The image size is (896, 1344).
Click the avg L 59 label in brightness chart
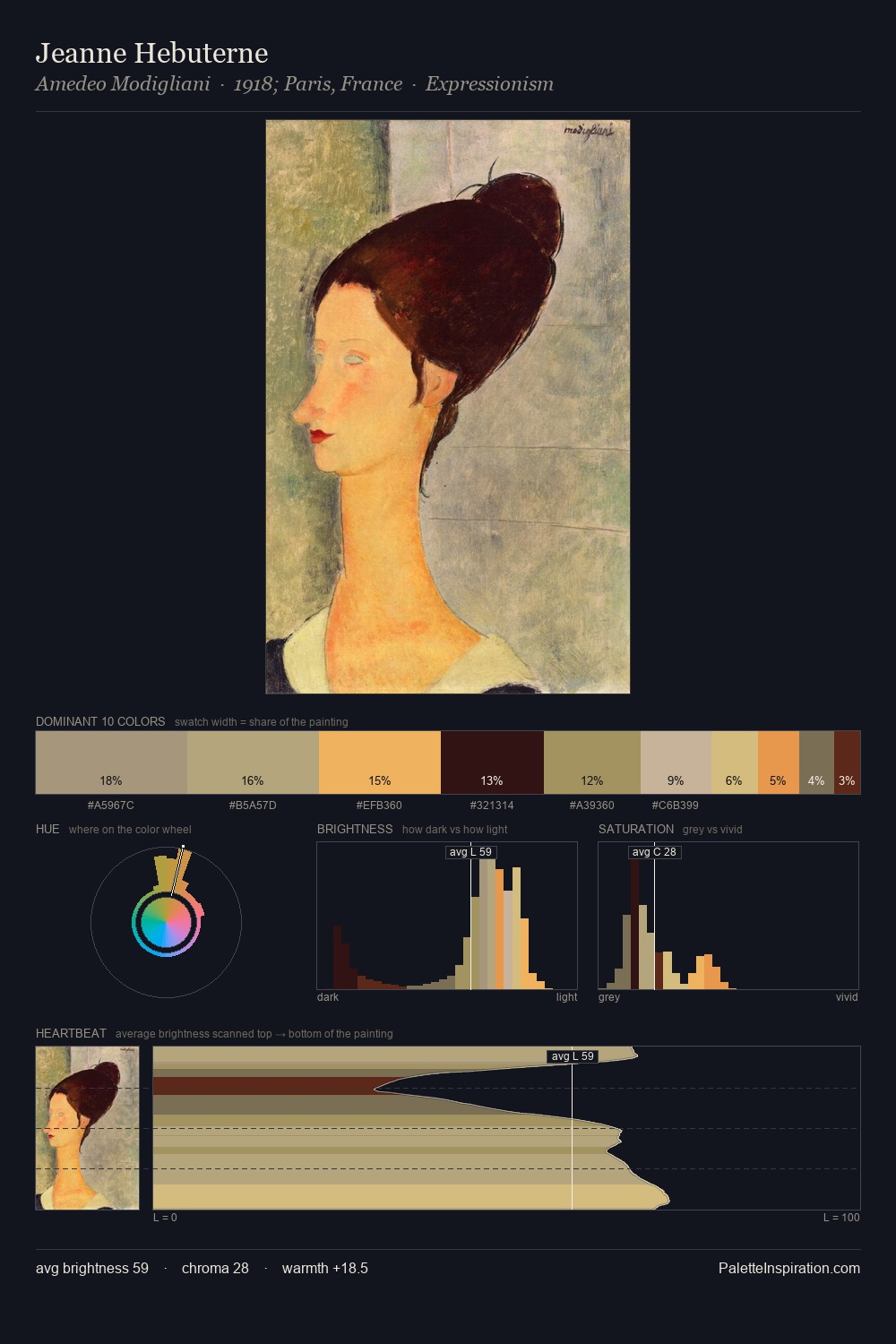coord(470,852)
